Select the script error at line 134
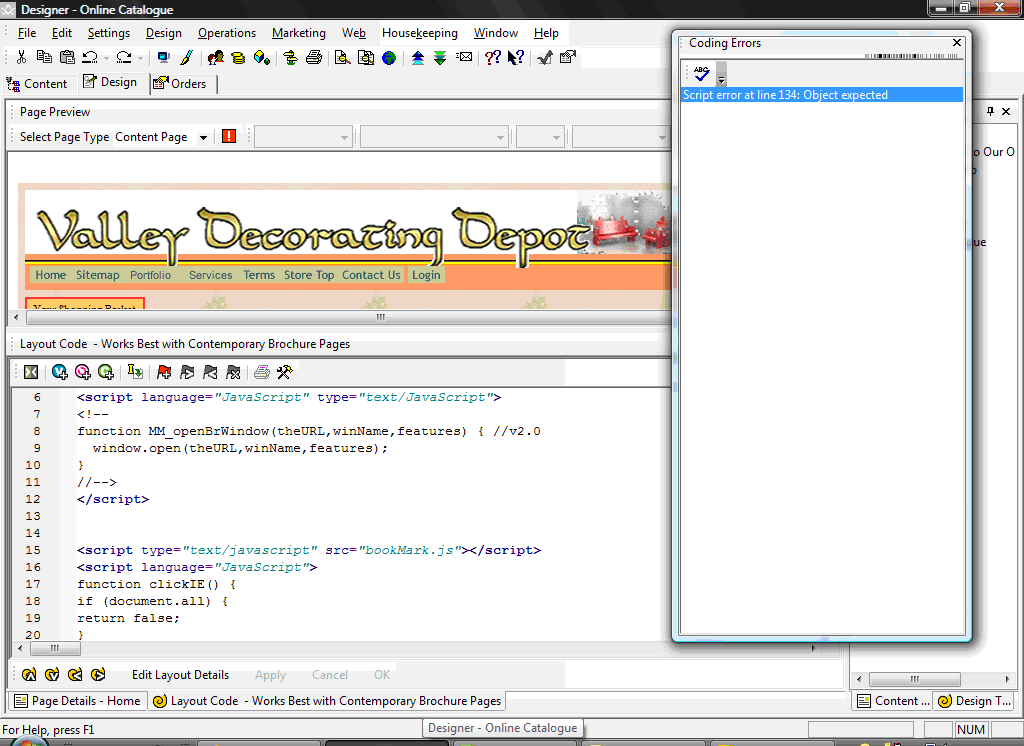This screenshot has height=746, width=1024. 785,95
